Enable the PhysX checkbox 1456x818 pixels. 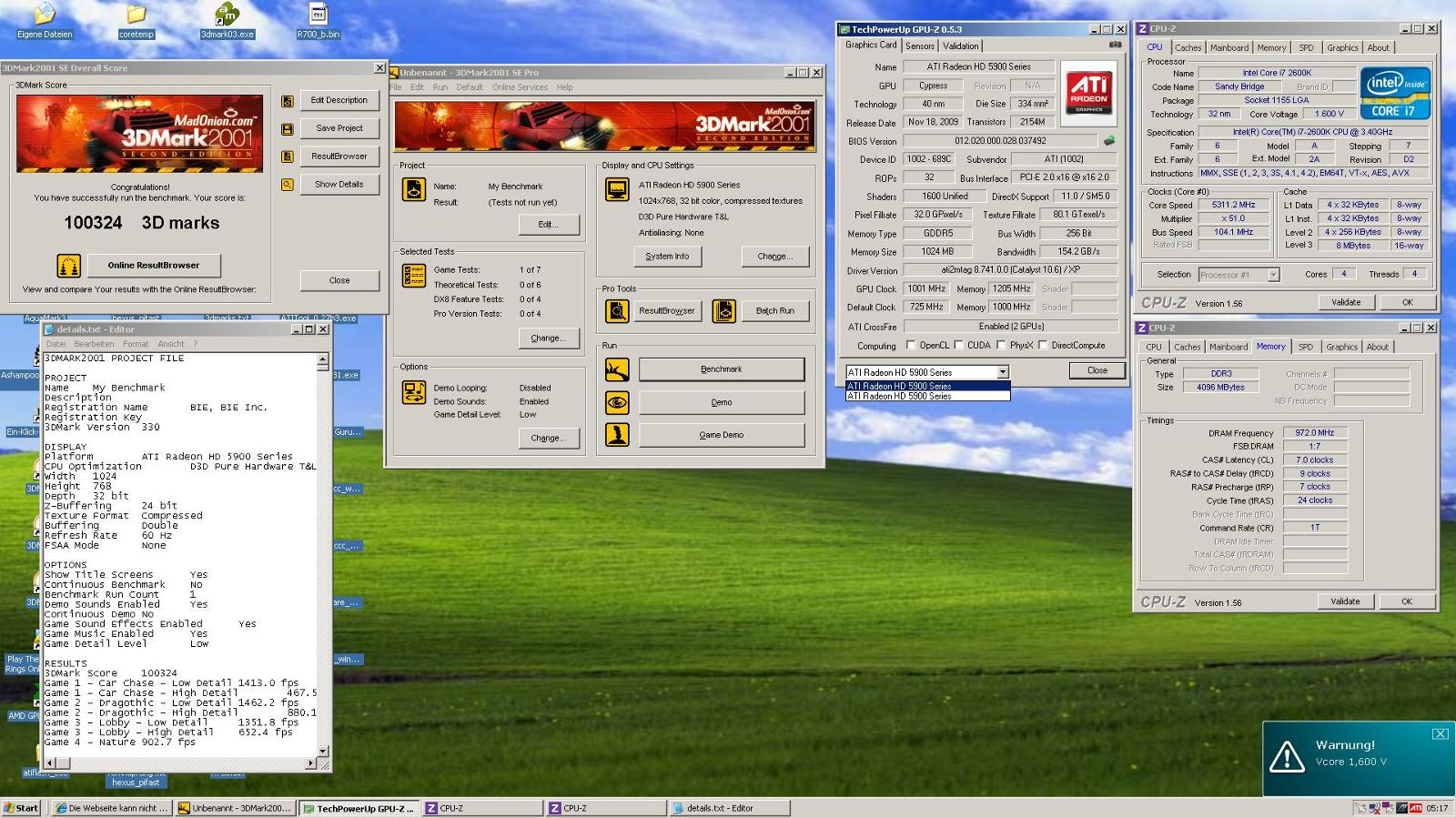1001,346
